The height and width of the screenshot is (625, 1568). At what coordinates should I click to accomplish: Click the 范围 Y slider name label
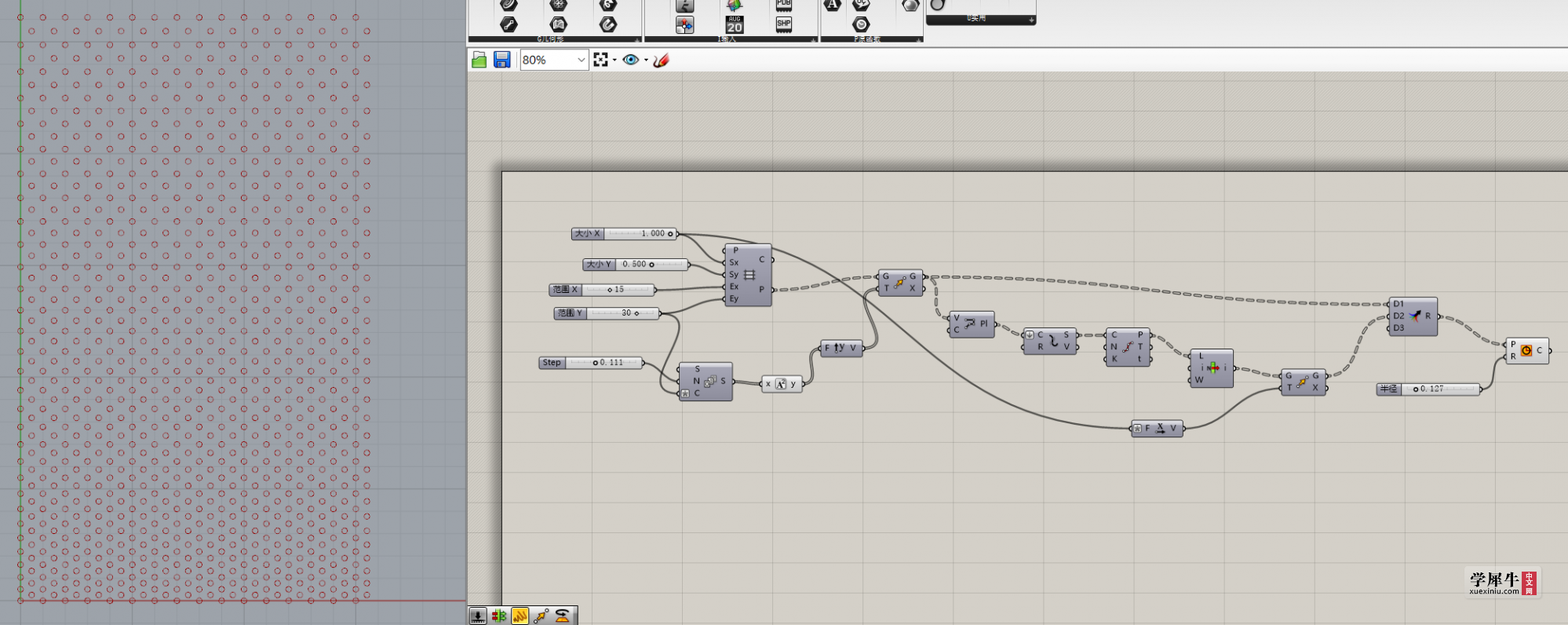(x=571, y=313)
